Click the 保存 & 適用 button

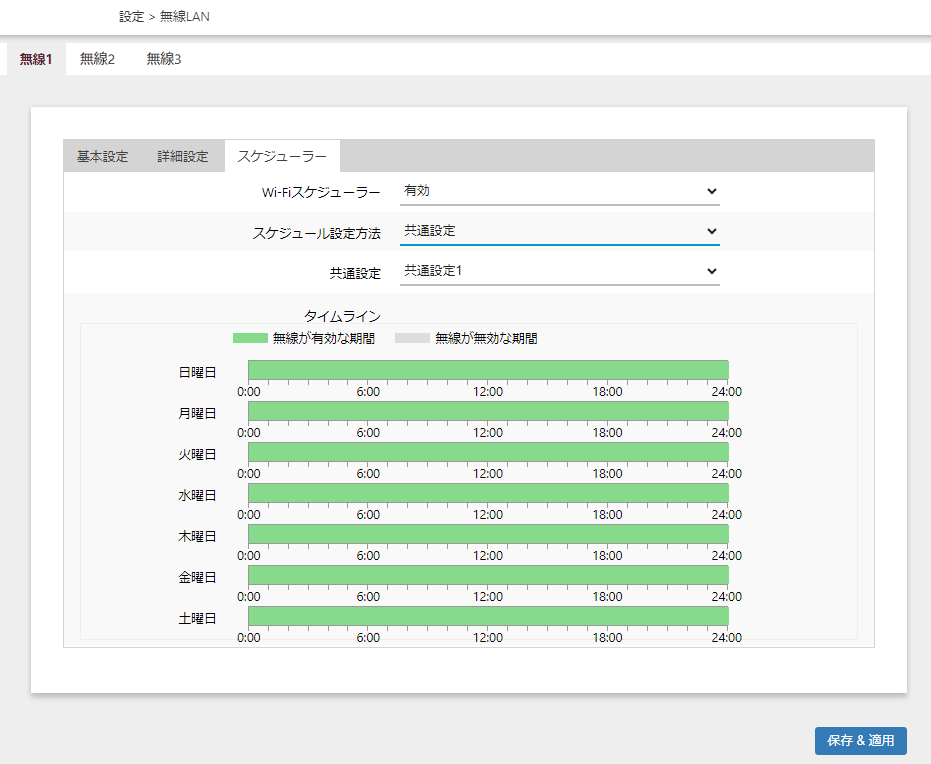click(860, 741)
